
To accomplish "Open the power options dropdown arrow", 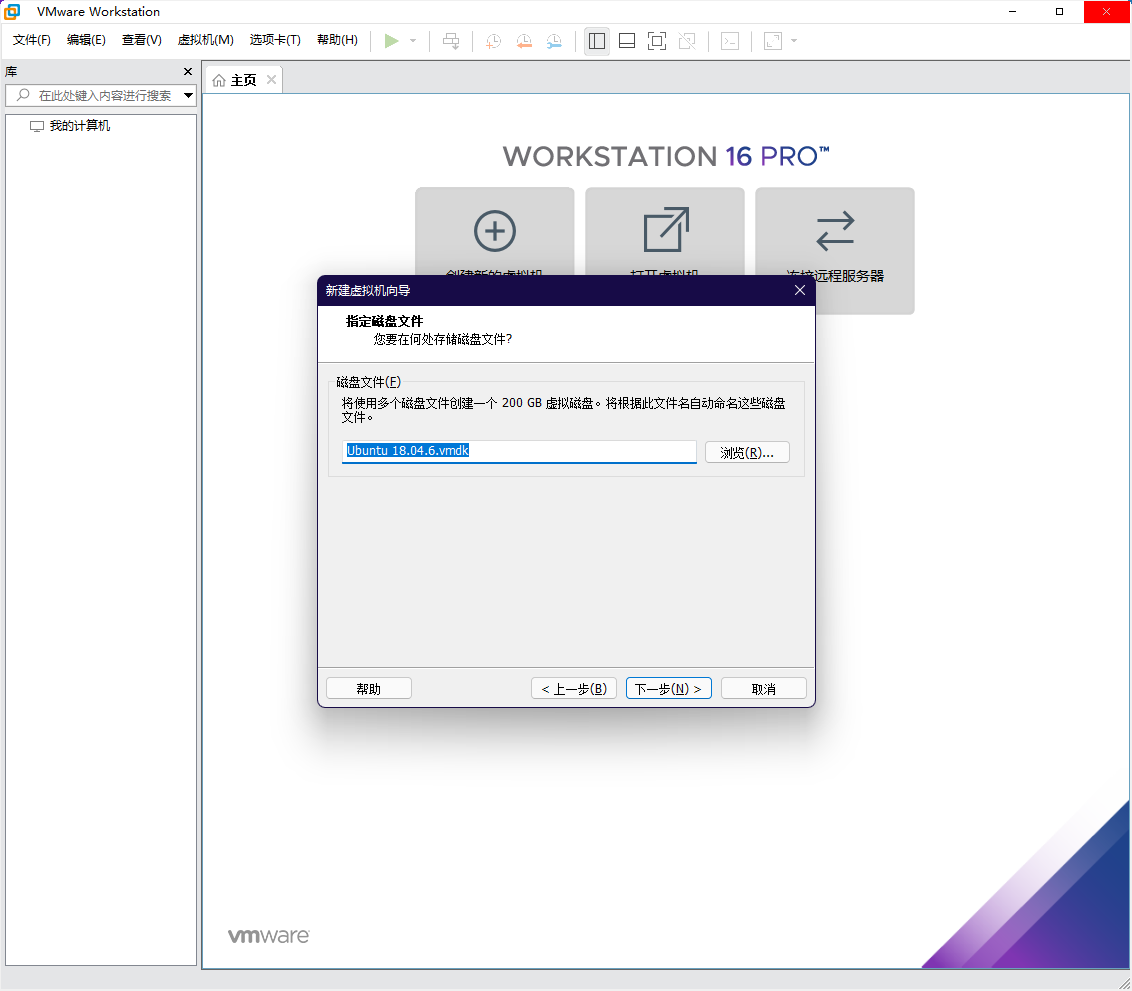I will [413, 41].
